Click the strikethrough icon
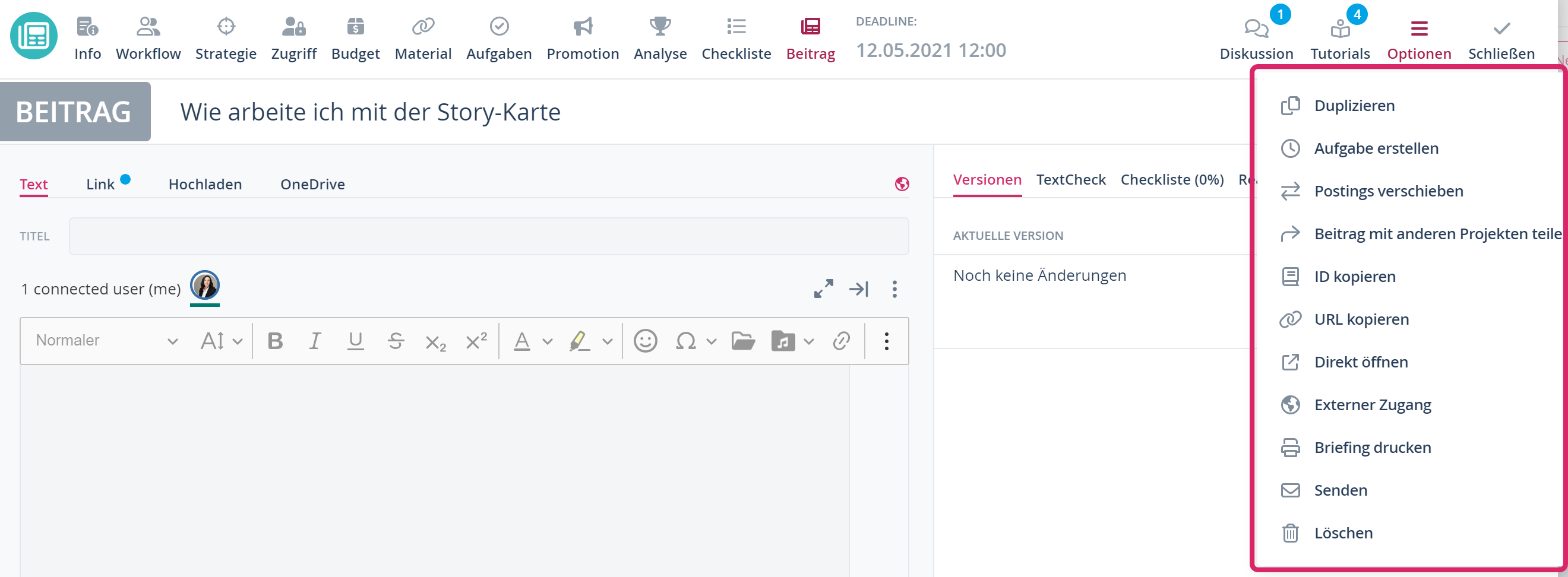Viewport: 1568px width, 577px height. click(396, 341)
